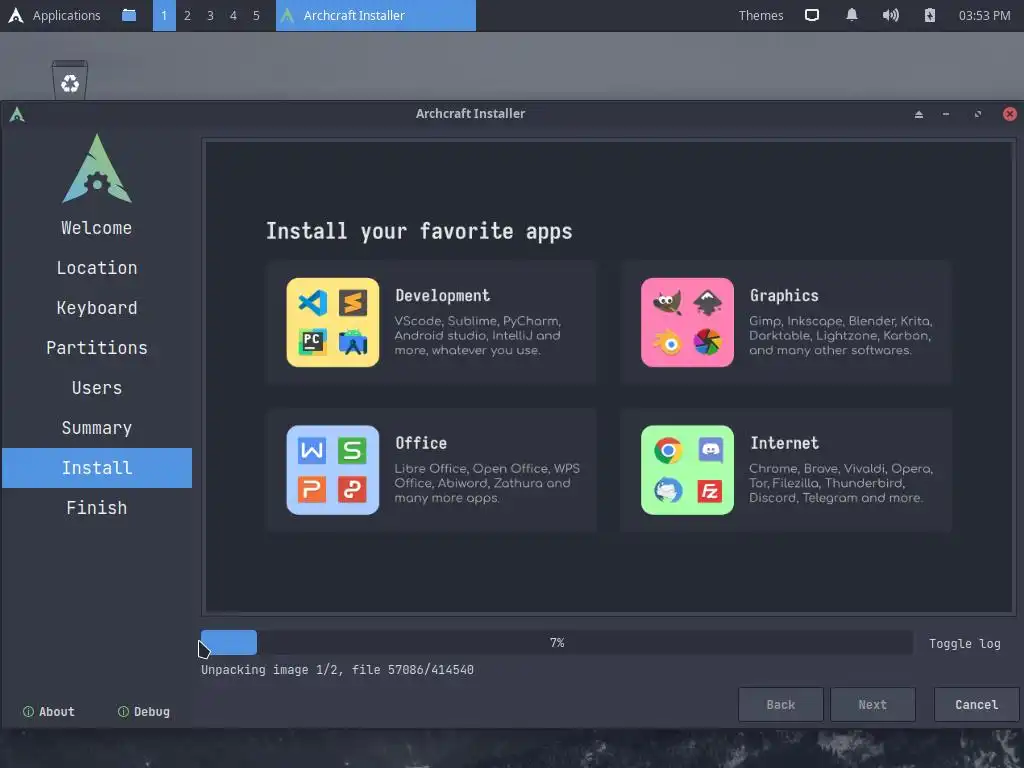Image resolution: width=1024 pixels, height=768 pixels.
Task: Click the PyCharm icon
Action: point(313,342)
